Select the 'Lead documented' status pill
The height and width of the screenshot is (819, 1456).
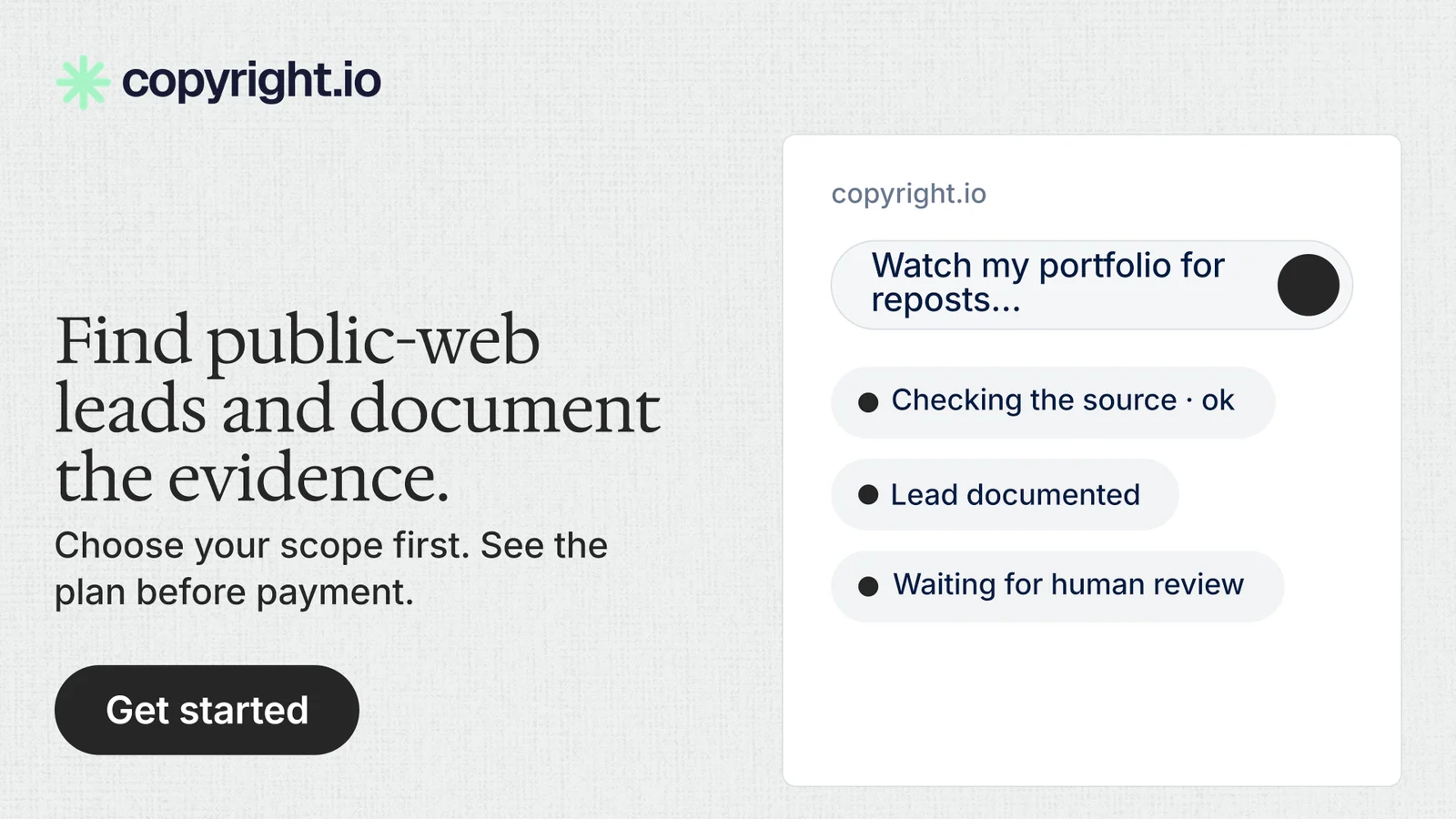point(1005,495)
